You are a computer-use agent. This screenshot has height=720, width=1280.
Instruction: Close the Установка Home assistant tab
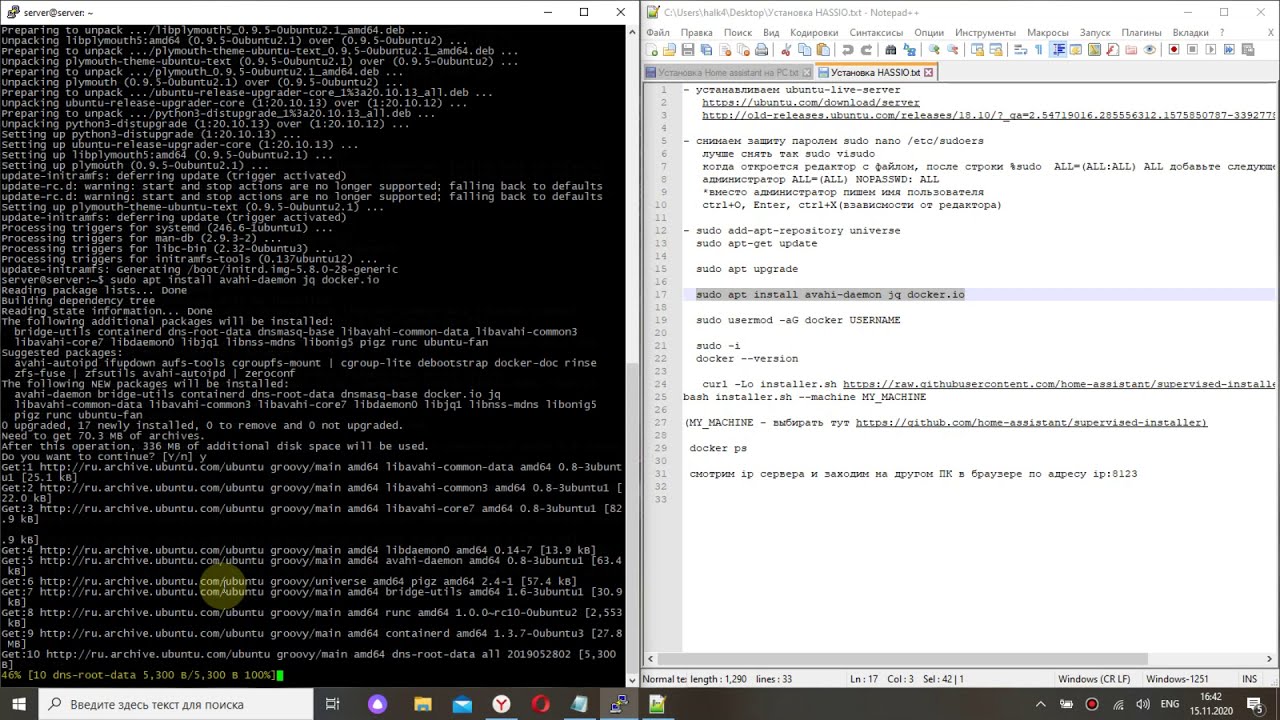(x=805, y=72)
